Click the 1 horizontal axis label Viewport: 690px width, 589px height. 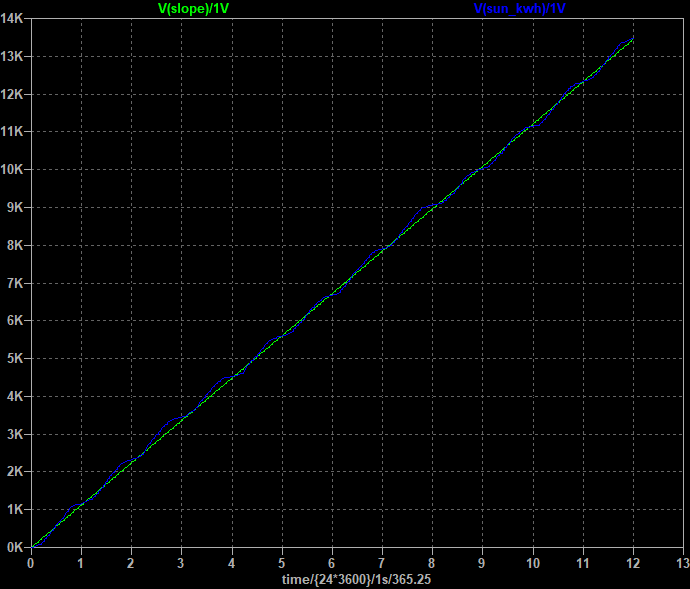[81, 563]
